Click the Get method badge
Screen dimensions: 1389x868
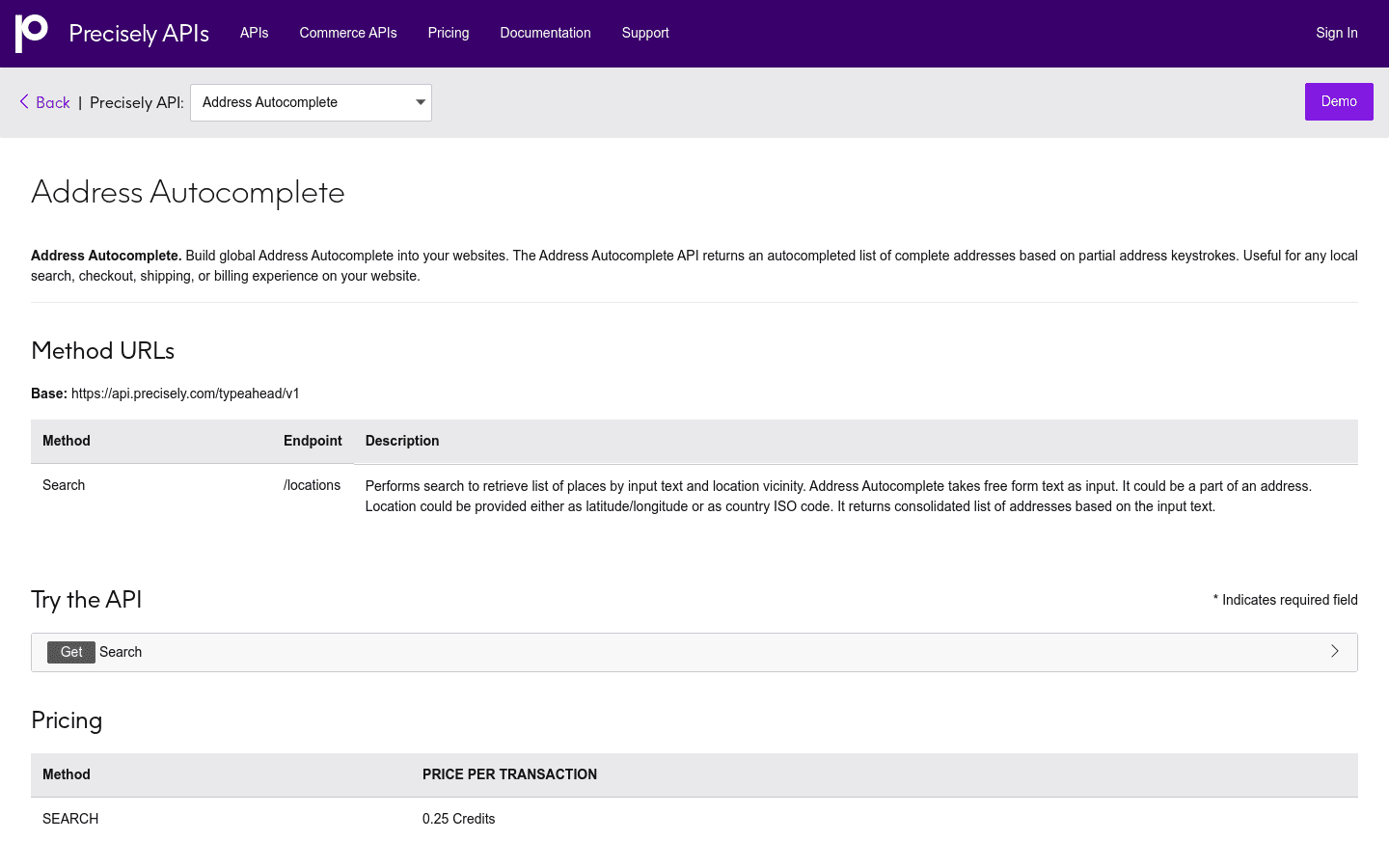[71, 652]
